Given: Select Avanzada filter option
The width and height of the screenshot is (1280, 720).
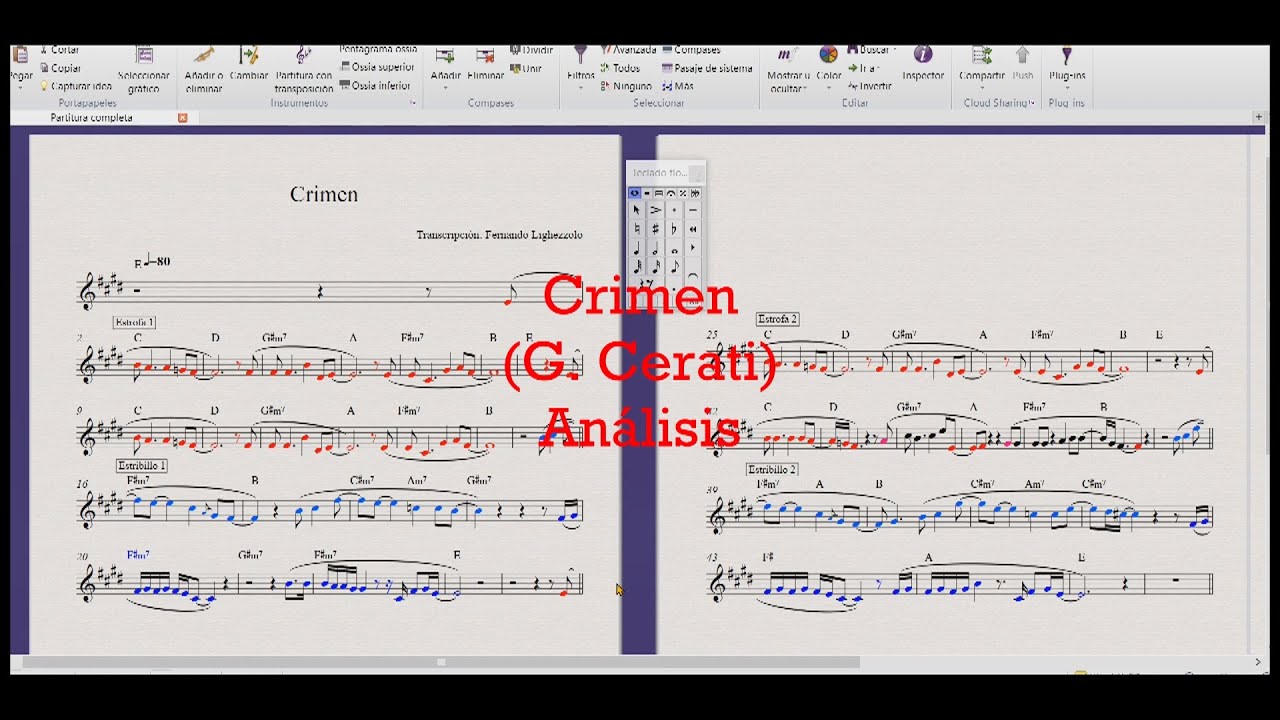Looking at the screenshot, I should pos(630,49).
